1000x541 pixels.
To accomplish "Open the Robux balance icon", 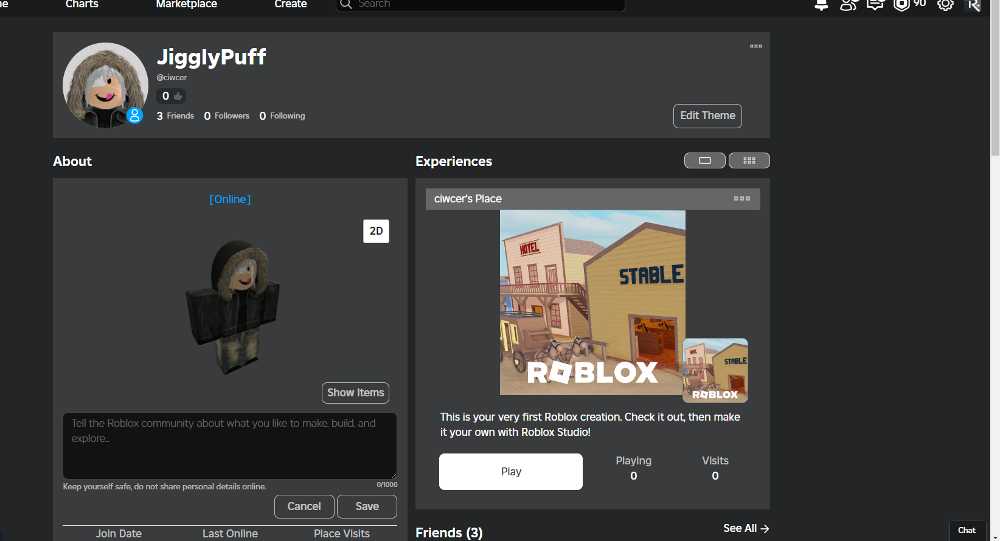I will (x=901, y=5).
